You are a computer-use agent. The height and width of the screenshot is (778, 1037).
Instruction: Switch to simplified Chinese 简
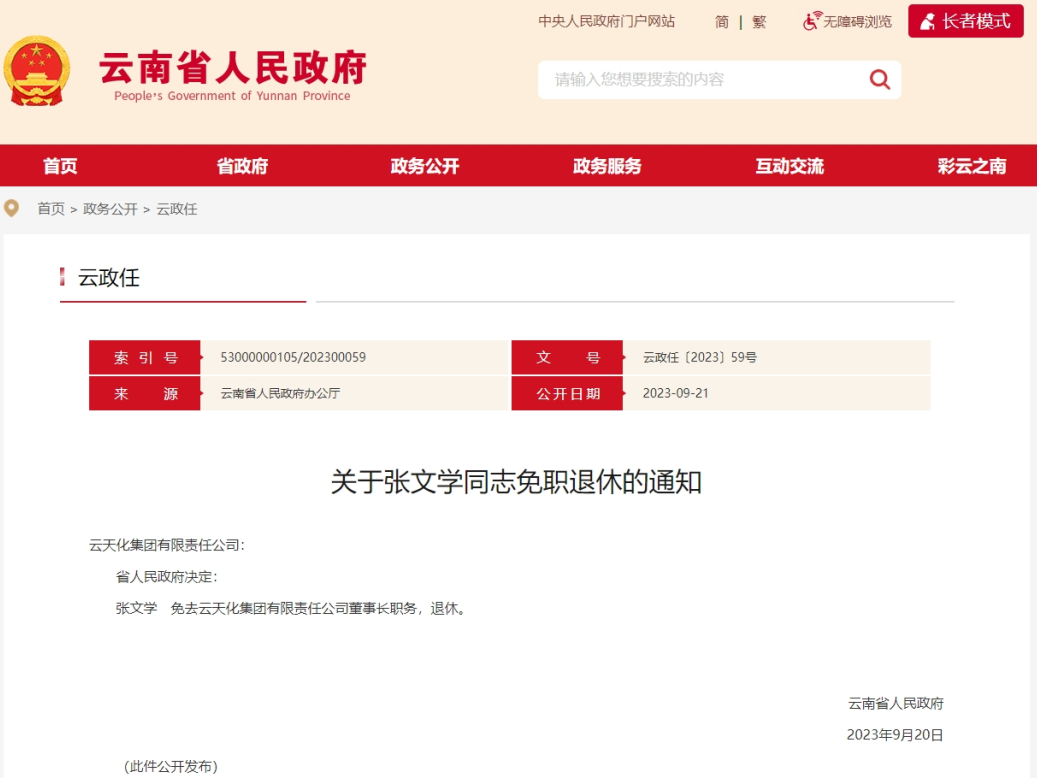(x=722, y=22)
